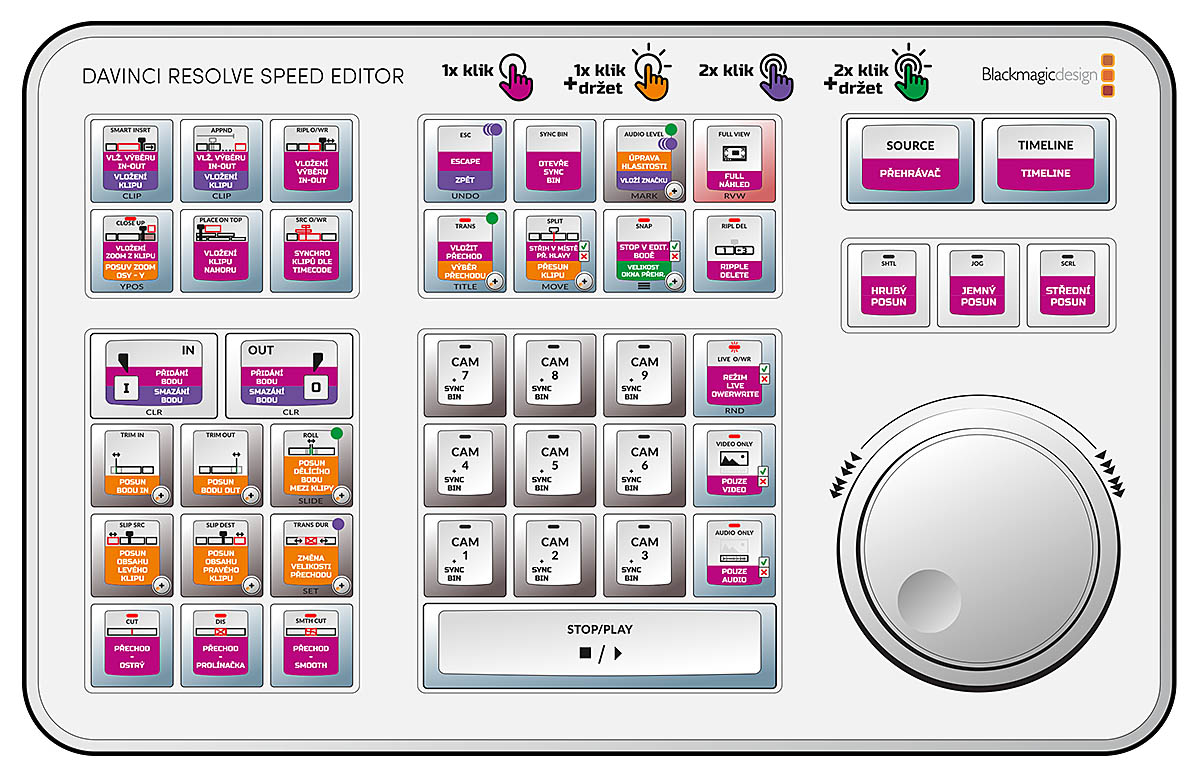The image size is (1200, 777).
Task: Select the CAM 6 key
Action: coord(645,466)
